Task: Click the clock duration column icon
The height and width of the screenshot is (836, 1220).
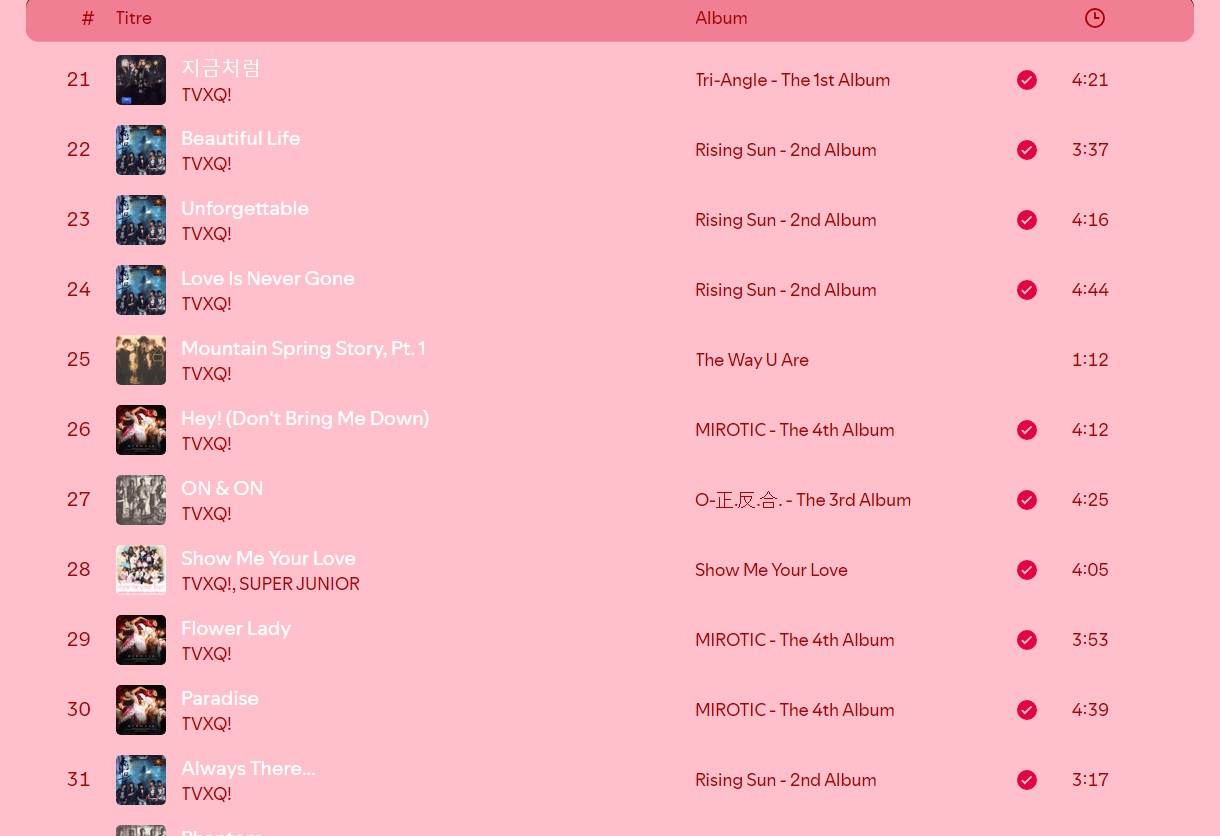Action: [1095, 18]
